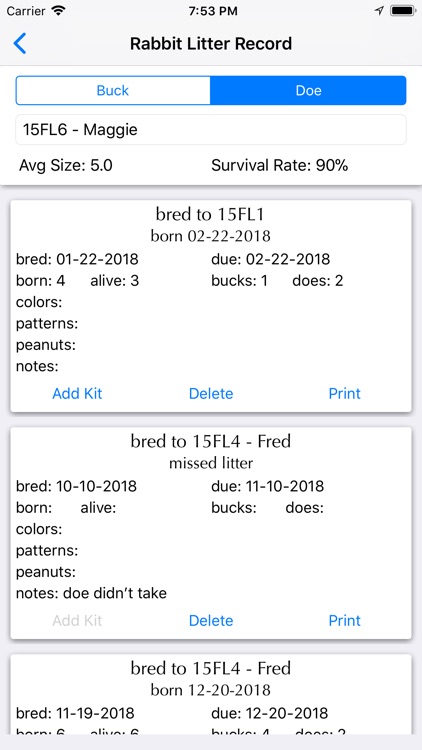422x750 pixels.
Task: Open the litter card born 12-20-2018
Action: [x=211, y=695]
